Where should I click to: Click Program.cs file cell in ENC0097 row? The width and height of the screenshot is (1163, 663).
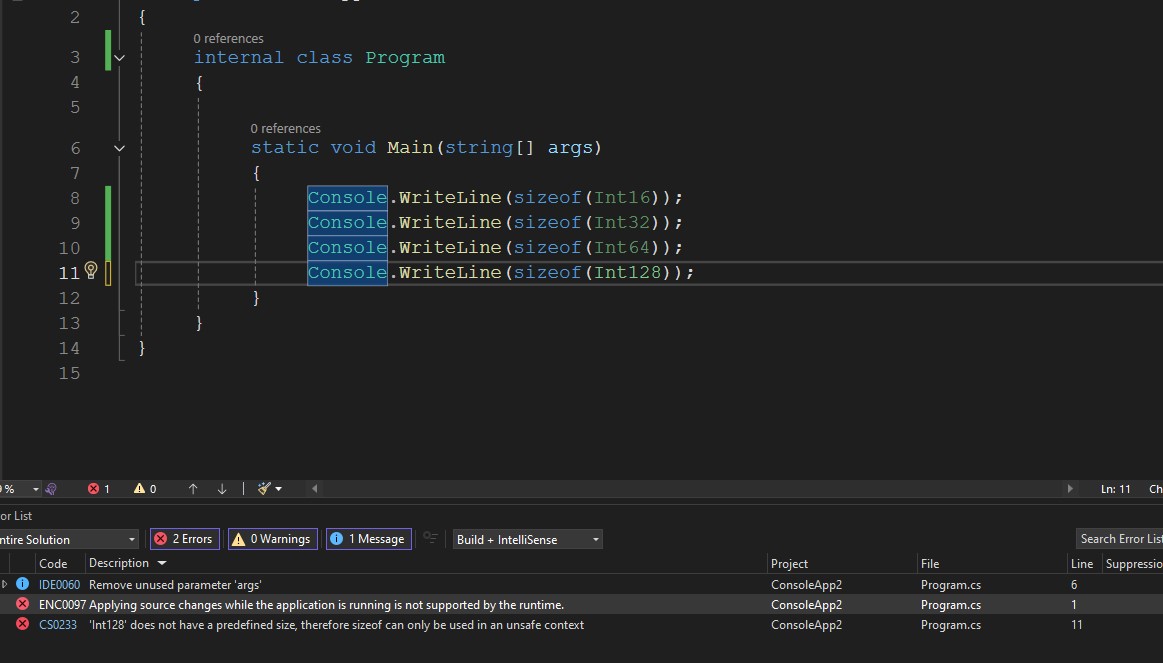point(951,604)
